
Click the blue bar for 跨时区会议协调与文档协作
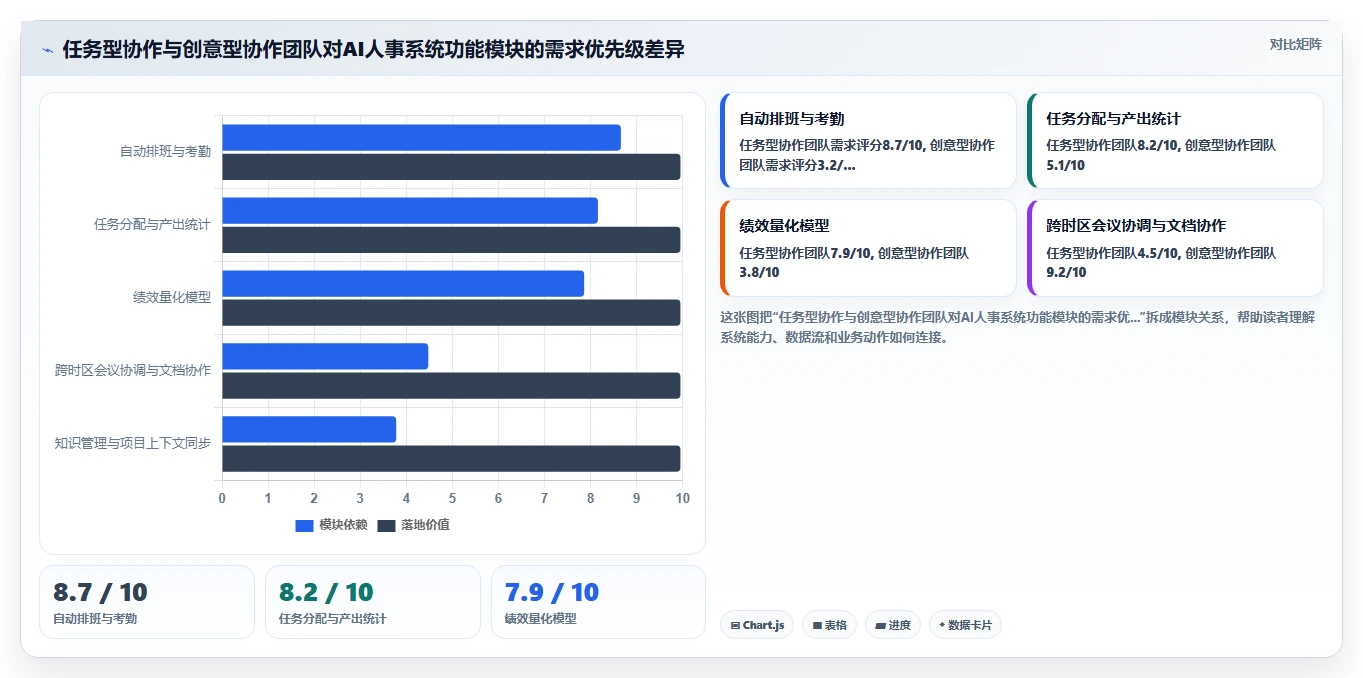point(325,357)
